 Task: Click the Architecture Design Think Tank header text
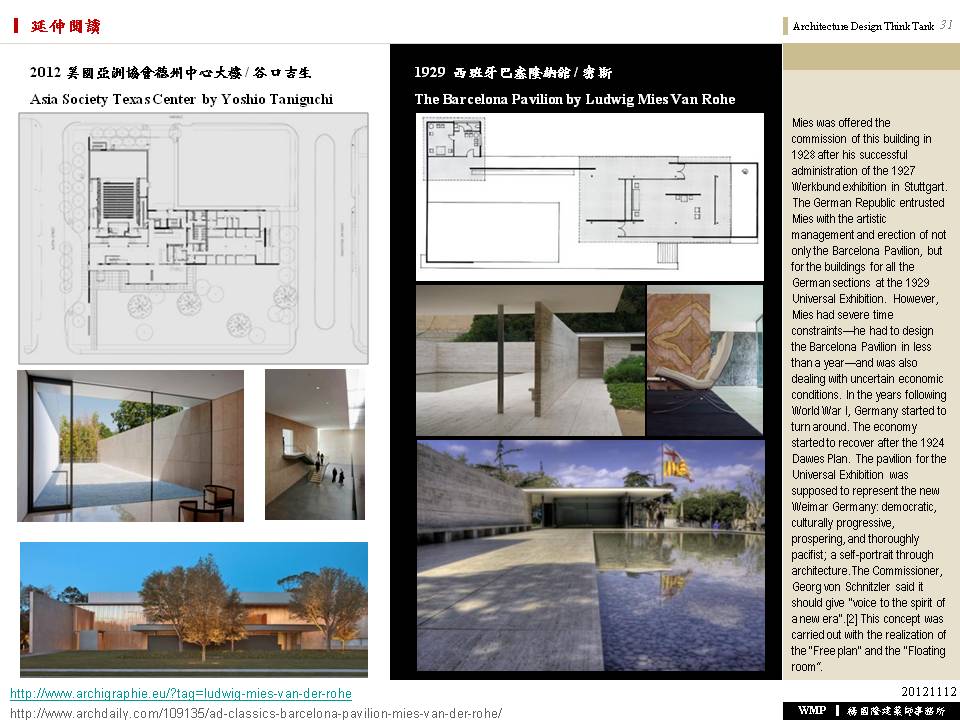[862, 27]
